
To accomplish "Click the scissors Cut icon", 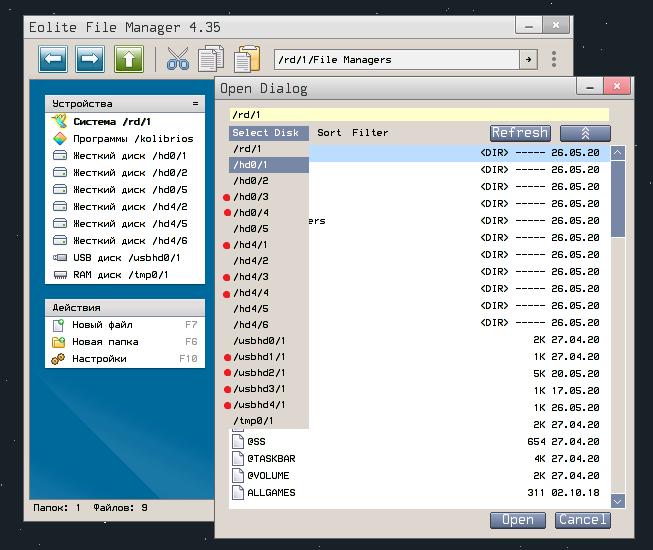I will tap(178, 59).
